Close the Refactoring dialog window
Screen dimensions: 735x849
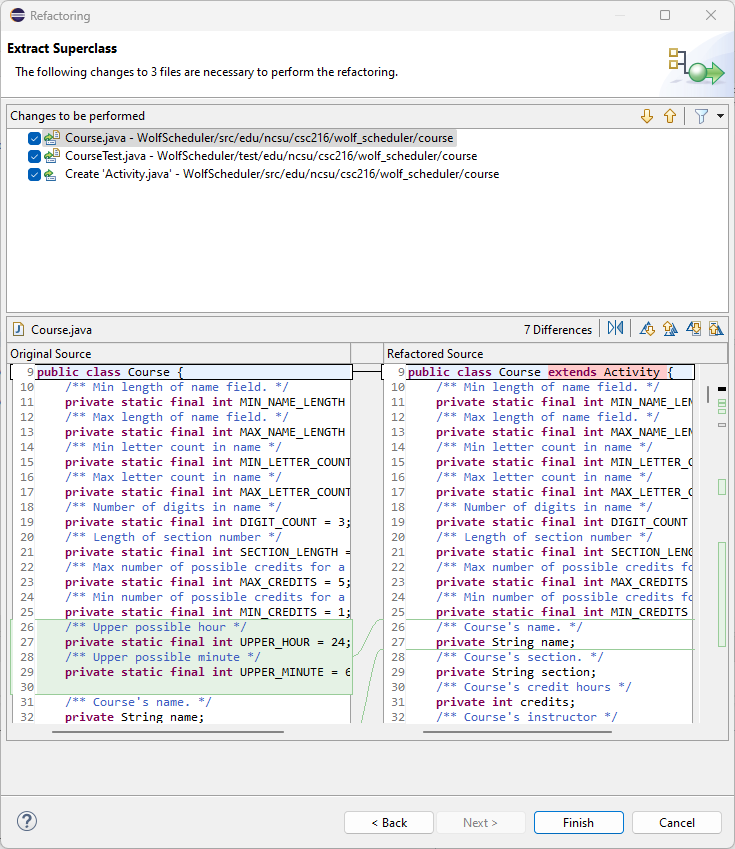(711, 15)
